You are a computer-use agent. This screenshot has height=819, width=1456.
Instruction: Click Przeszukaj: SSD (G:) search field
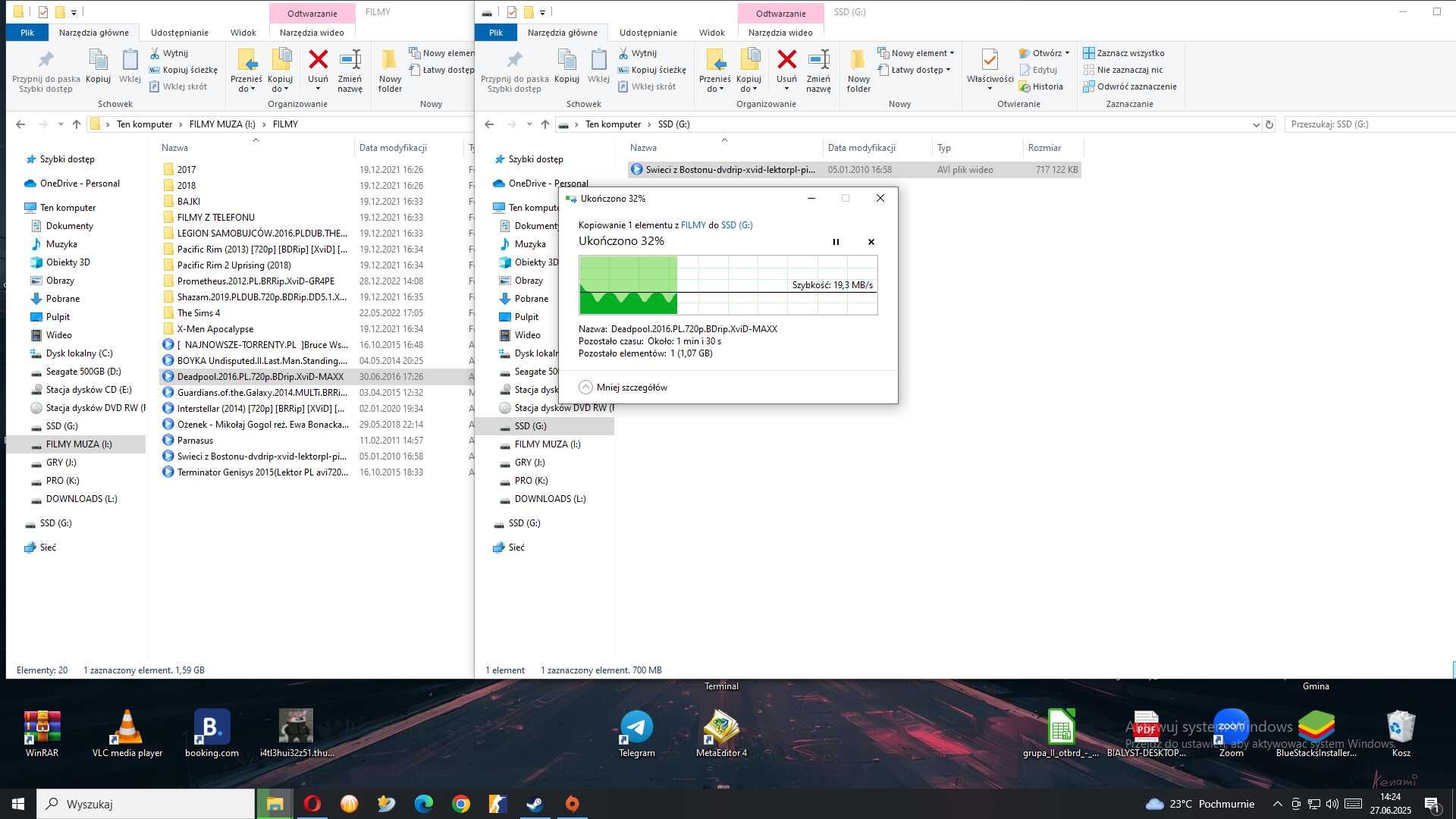click(1370, 124)
